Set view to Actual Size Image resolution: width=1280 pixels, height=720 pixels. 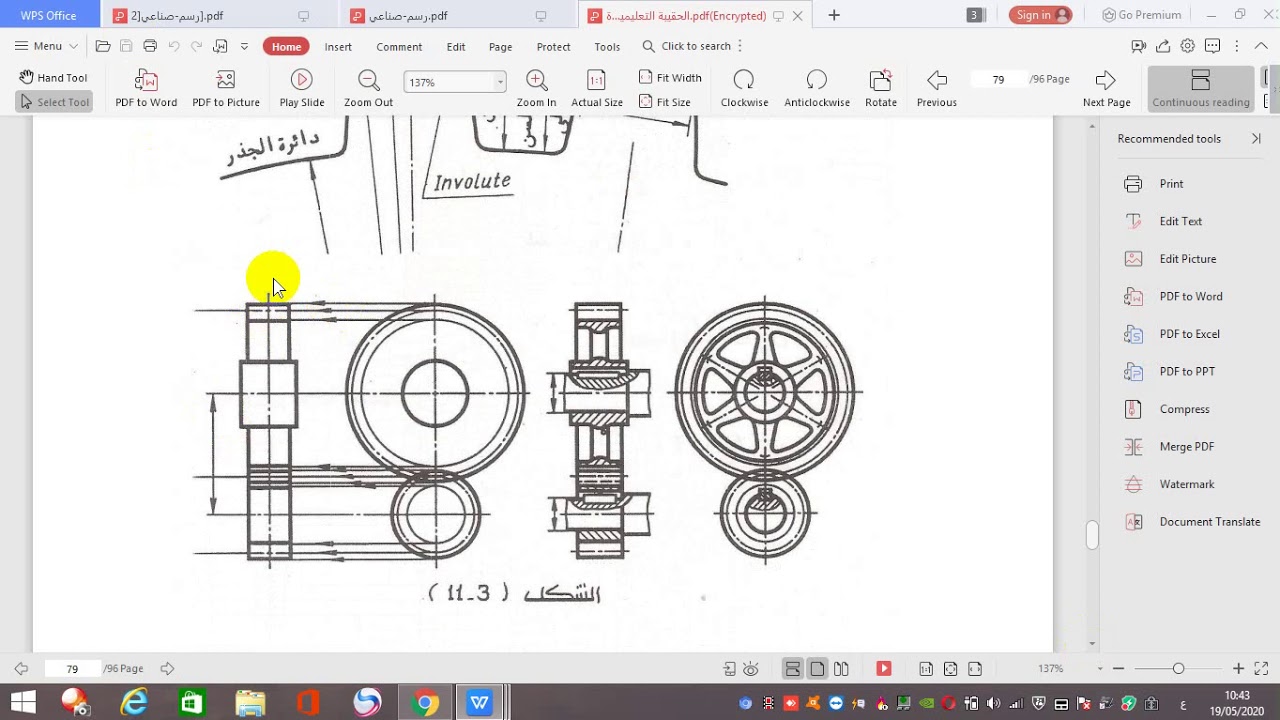pos(597,88)
